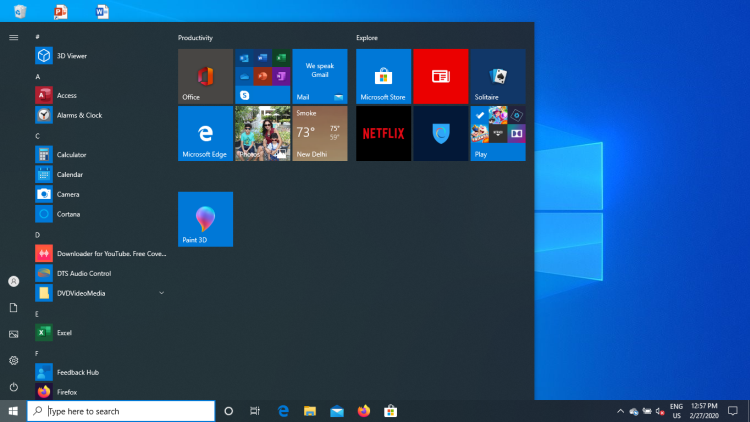Expand the Start hamburger menu
Screen dimensions: 750x422
pyautogui.click(x=13, y=37)
